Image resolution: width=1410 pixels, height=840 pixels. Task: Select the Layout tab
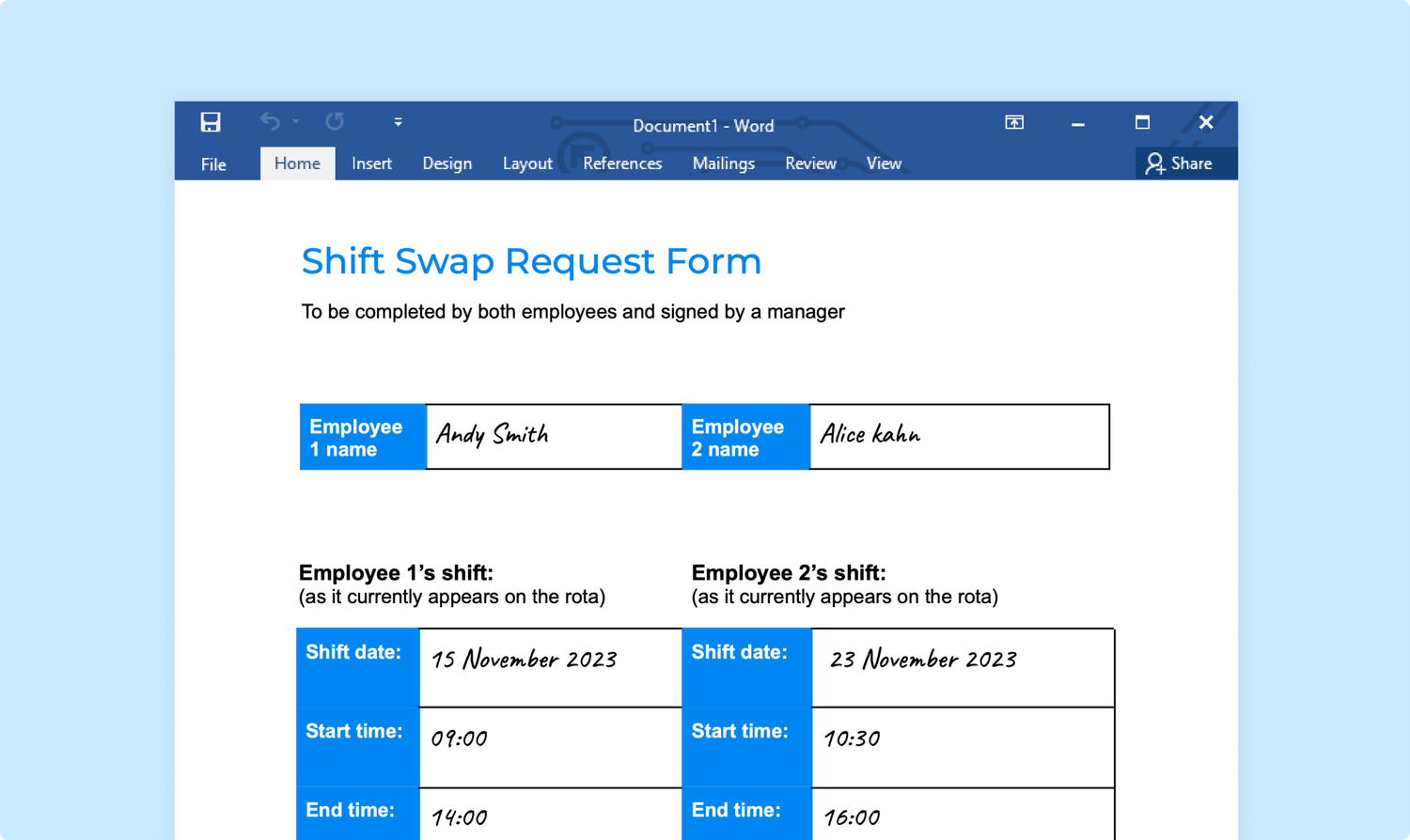(527, 163)
